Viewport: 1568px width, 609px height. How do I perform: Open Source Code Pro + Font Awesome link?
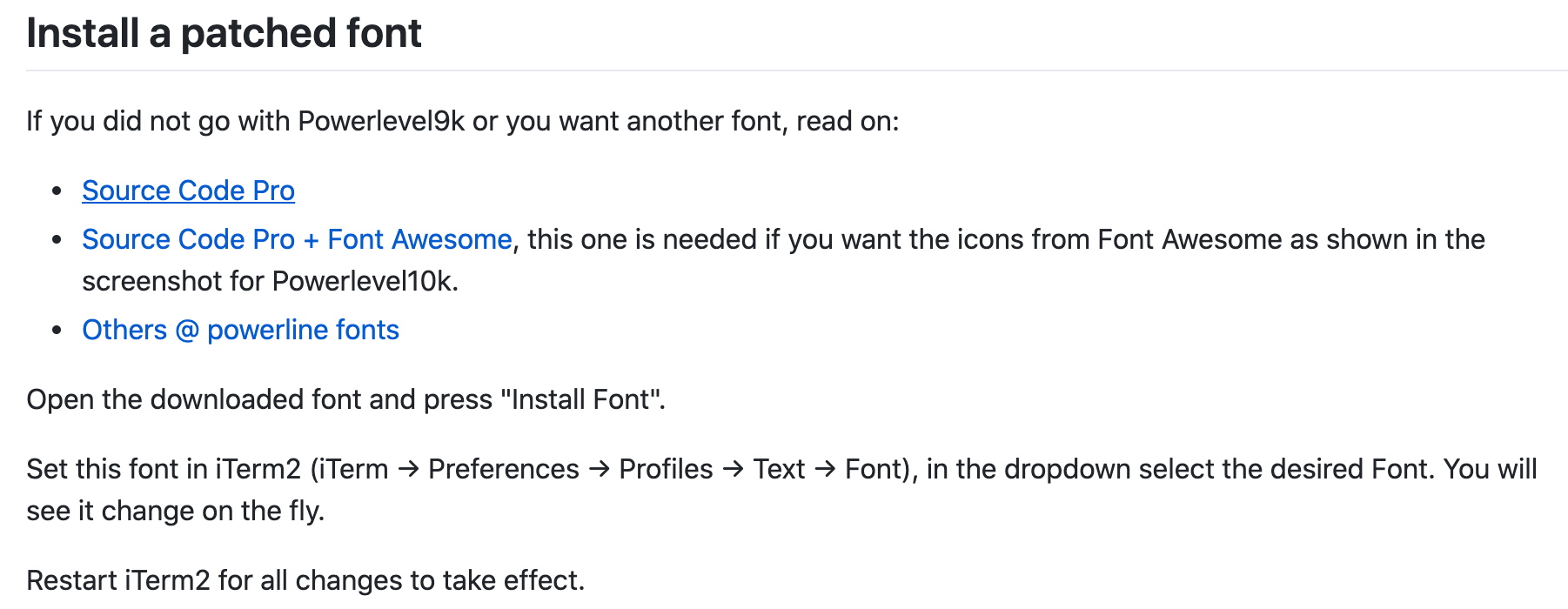297,239
